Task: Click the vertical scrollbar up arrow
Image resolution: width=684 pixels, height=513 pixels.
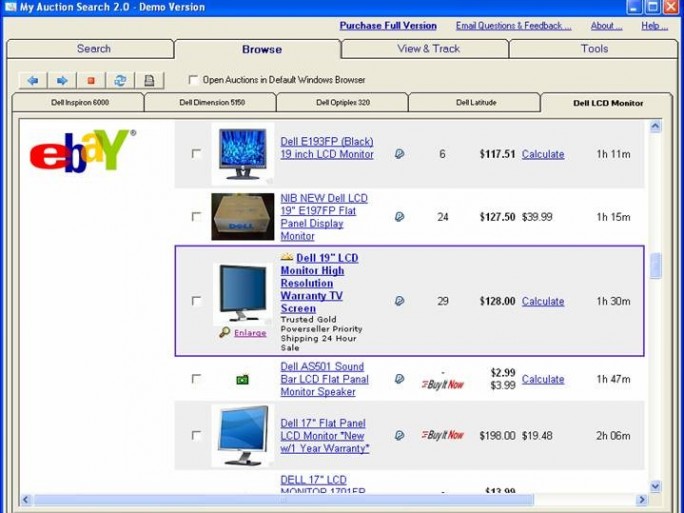Action: coord(655,127)
